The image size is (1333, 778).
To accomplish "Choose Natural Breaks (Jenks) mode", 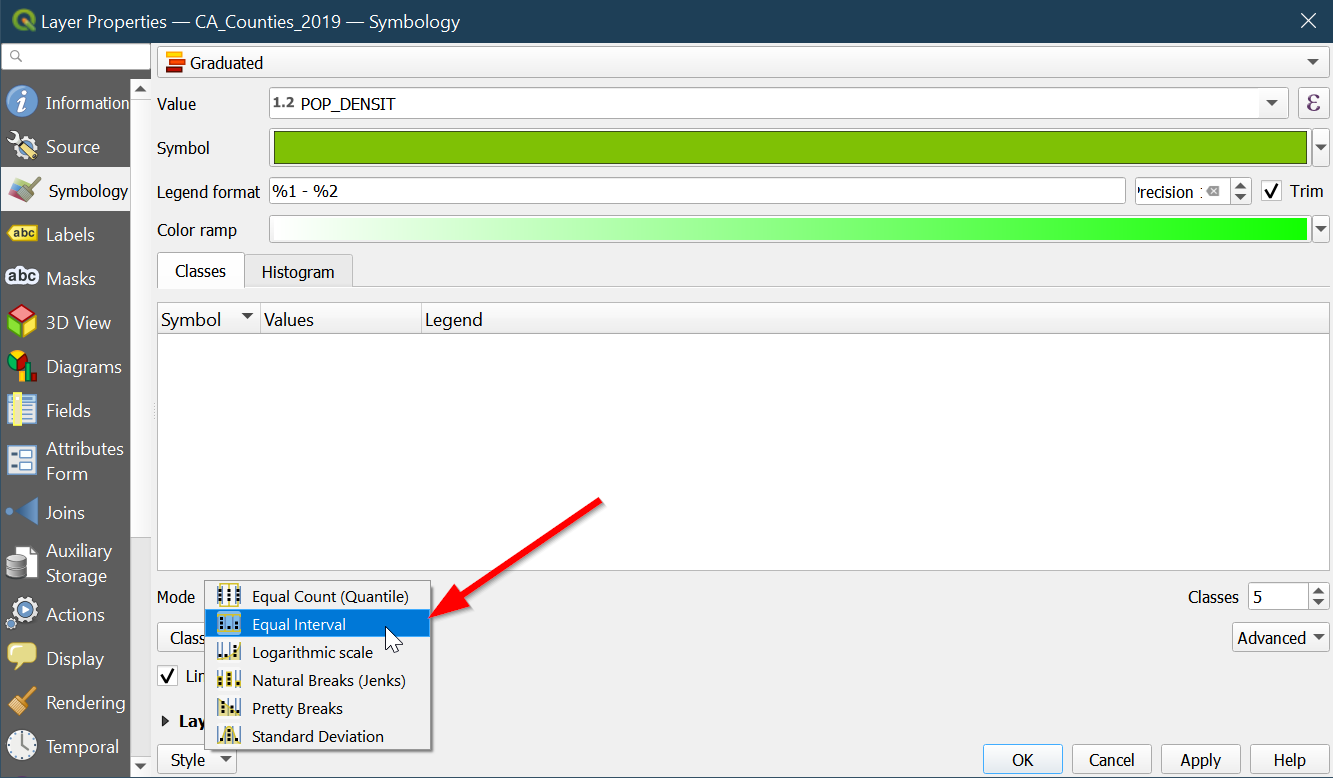I will click(x=328, y=680).
